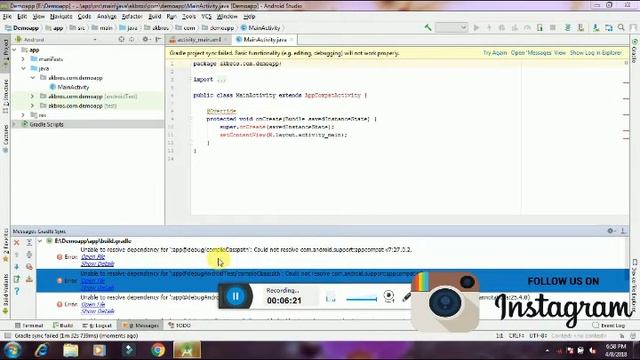Screen dimensions: 640x360
Task: Click the Search Everywhere magnifier icon
Action: coord(621,28)
